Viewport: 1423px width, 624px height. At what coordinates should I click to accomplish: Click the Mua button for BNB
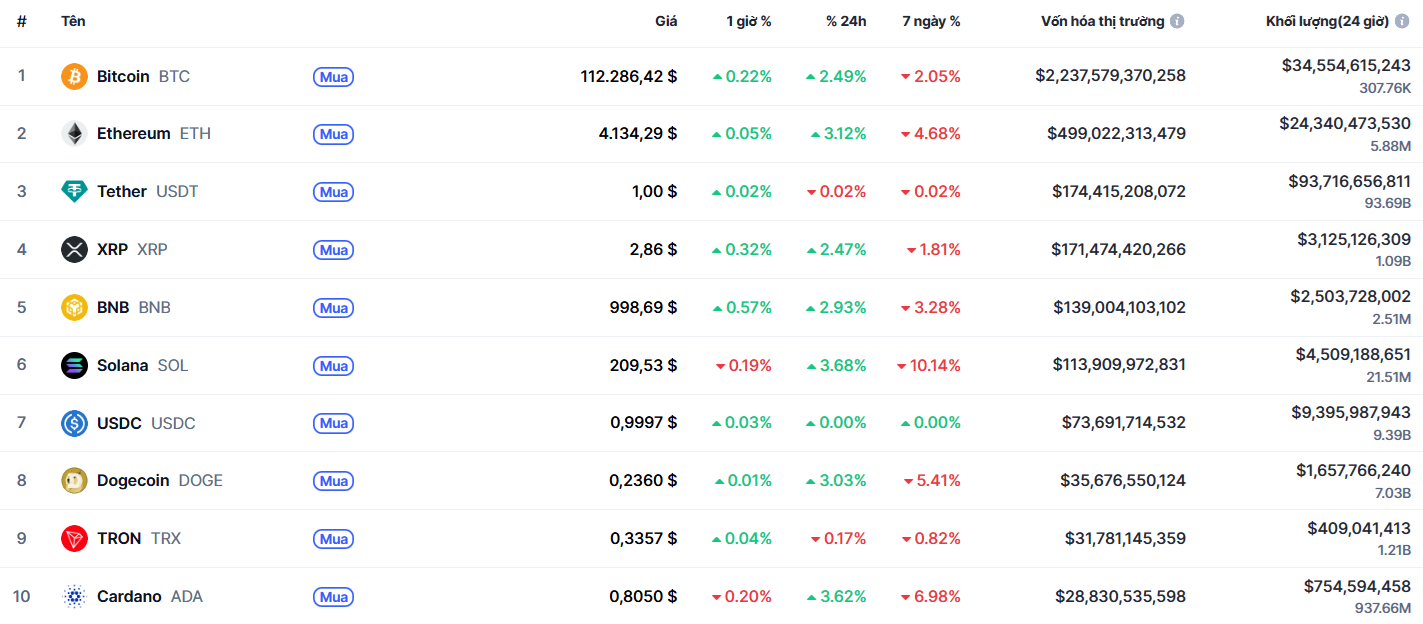333,308
